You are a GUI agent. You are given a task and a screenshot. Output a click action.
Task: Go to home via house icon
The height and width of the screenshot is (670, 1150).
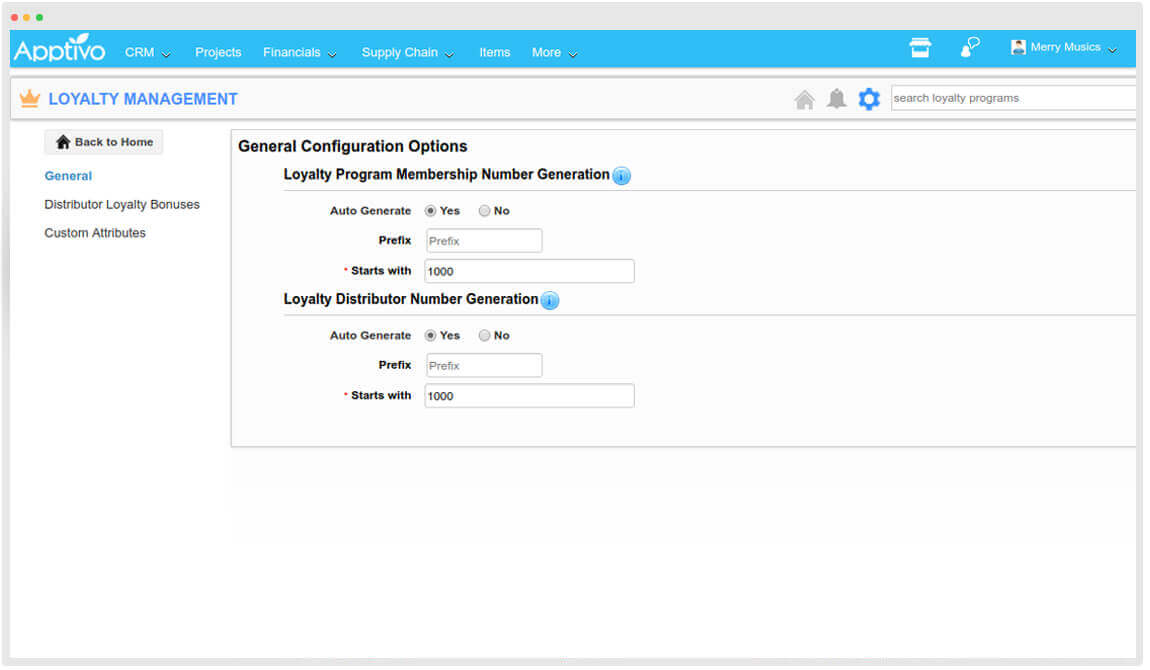[804, 99]
